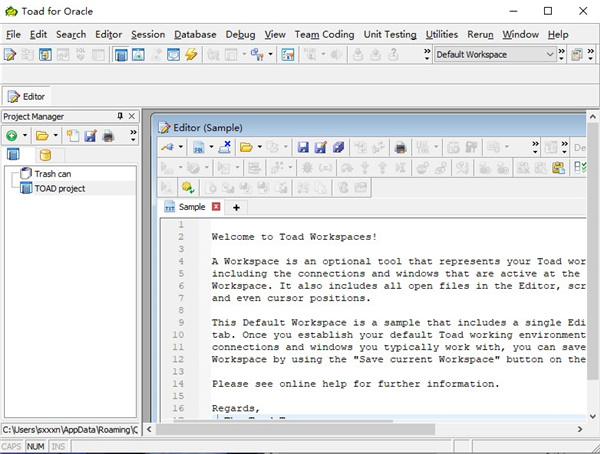Viewport: 600px width, 454px height.
Task: Click the printer icon in Project Manager toolbar
Action: [x=108, y=135]
